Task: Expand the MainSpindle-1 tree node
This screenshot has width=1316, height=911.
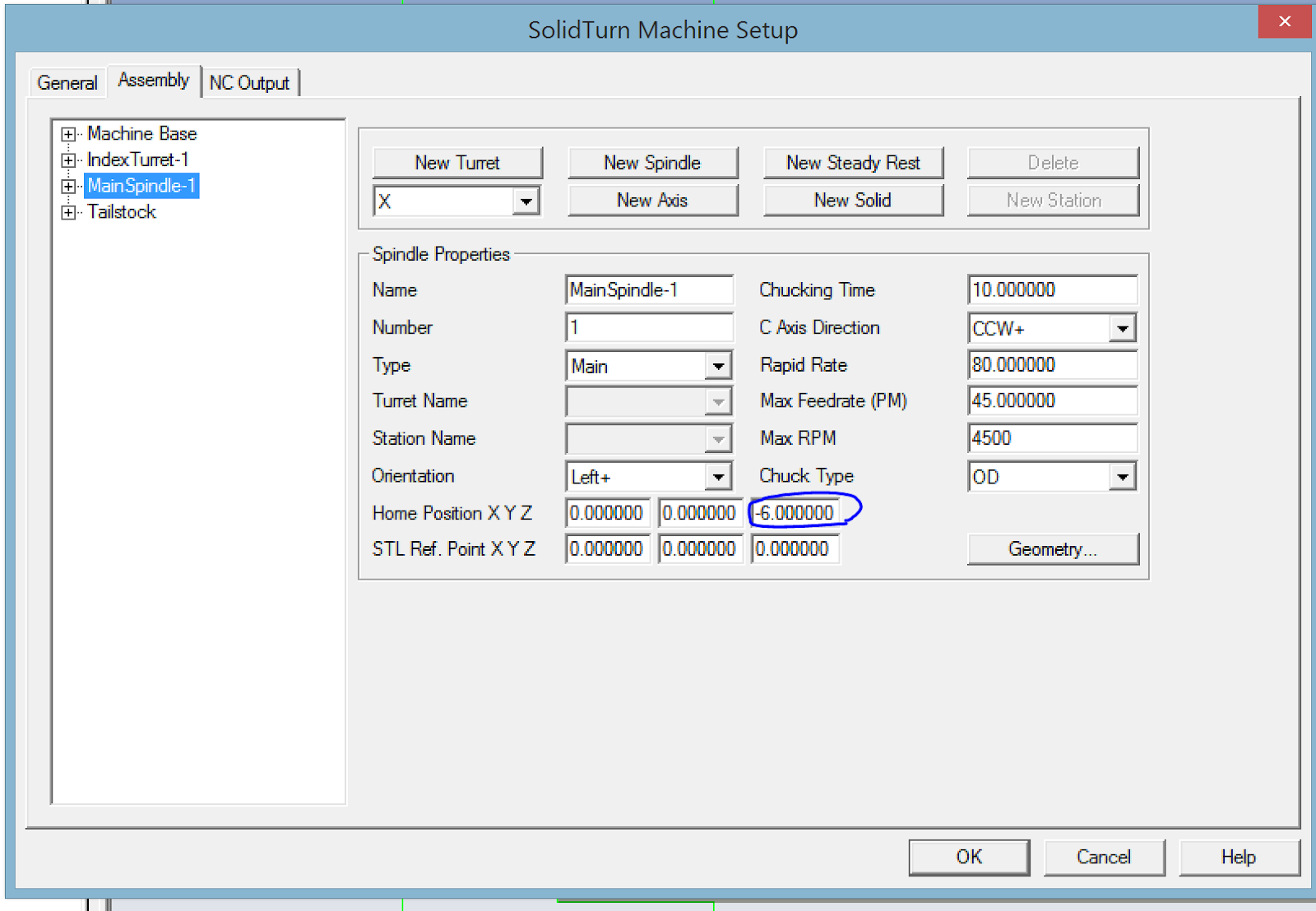Action: pos(68,187)
